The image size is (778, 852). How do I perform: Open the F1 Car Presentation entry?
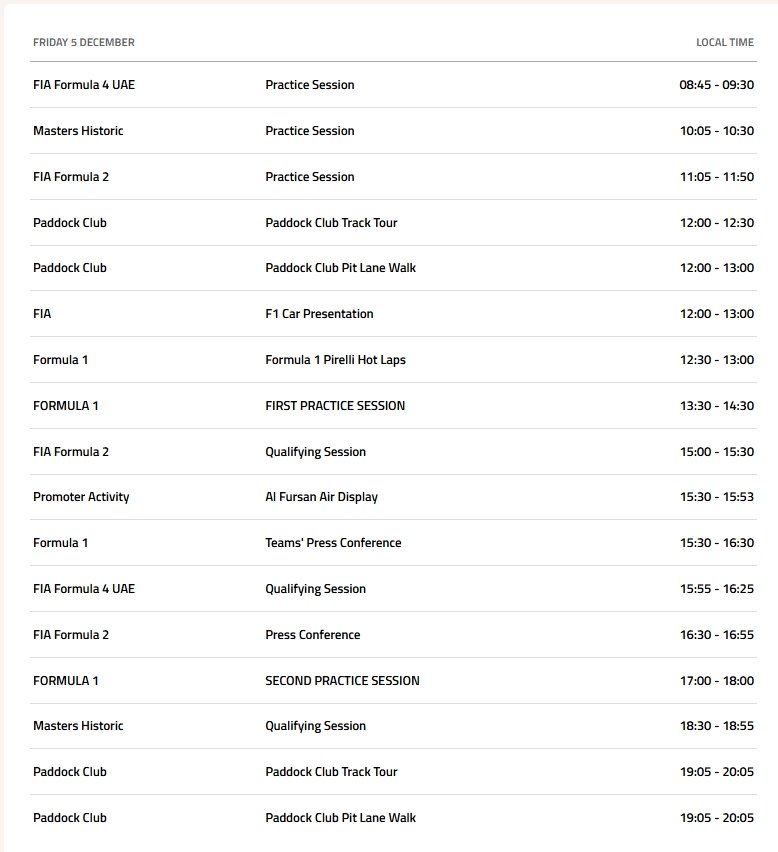tap(319, 314)
